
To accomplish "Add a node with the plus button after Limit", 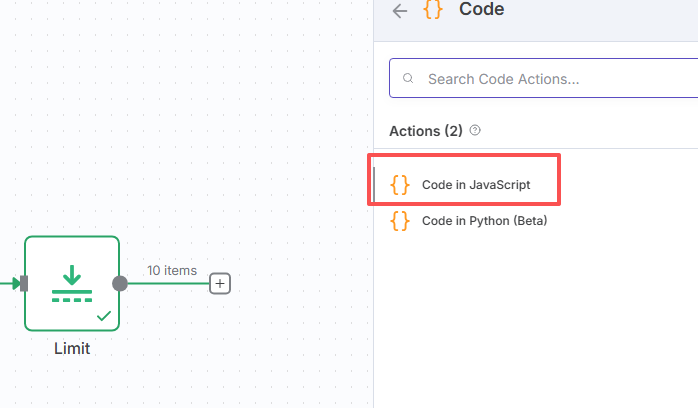I will (x=220, y=283).
